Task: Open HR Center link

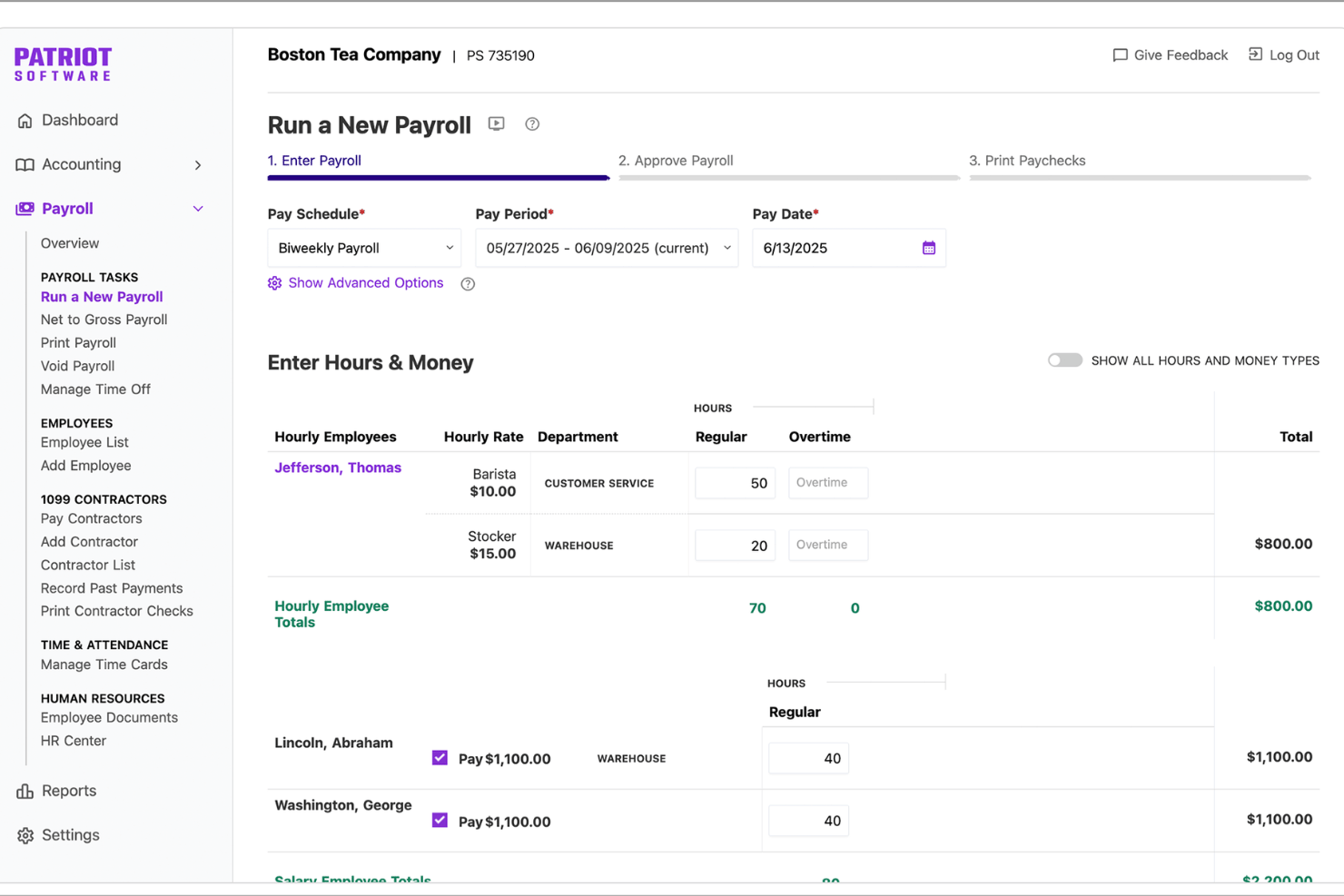Action: pyautogui.click(x=74, y=741)
